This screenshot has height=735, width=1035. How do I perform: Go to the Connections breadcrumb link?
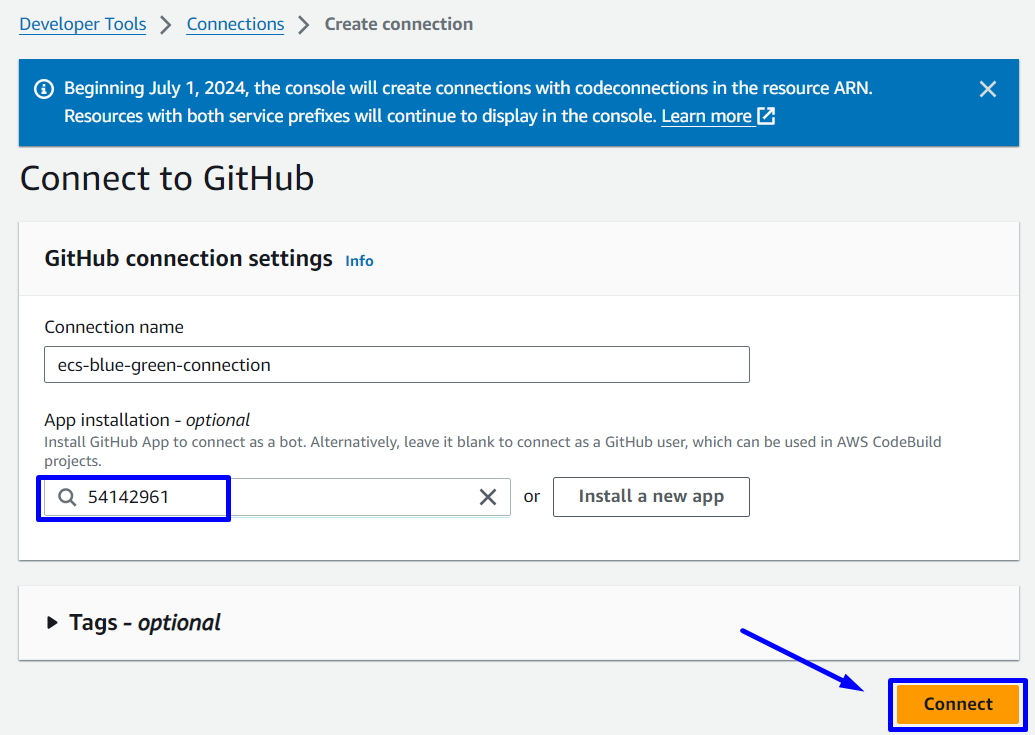click(235, 24)
